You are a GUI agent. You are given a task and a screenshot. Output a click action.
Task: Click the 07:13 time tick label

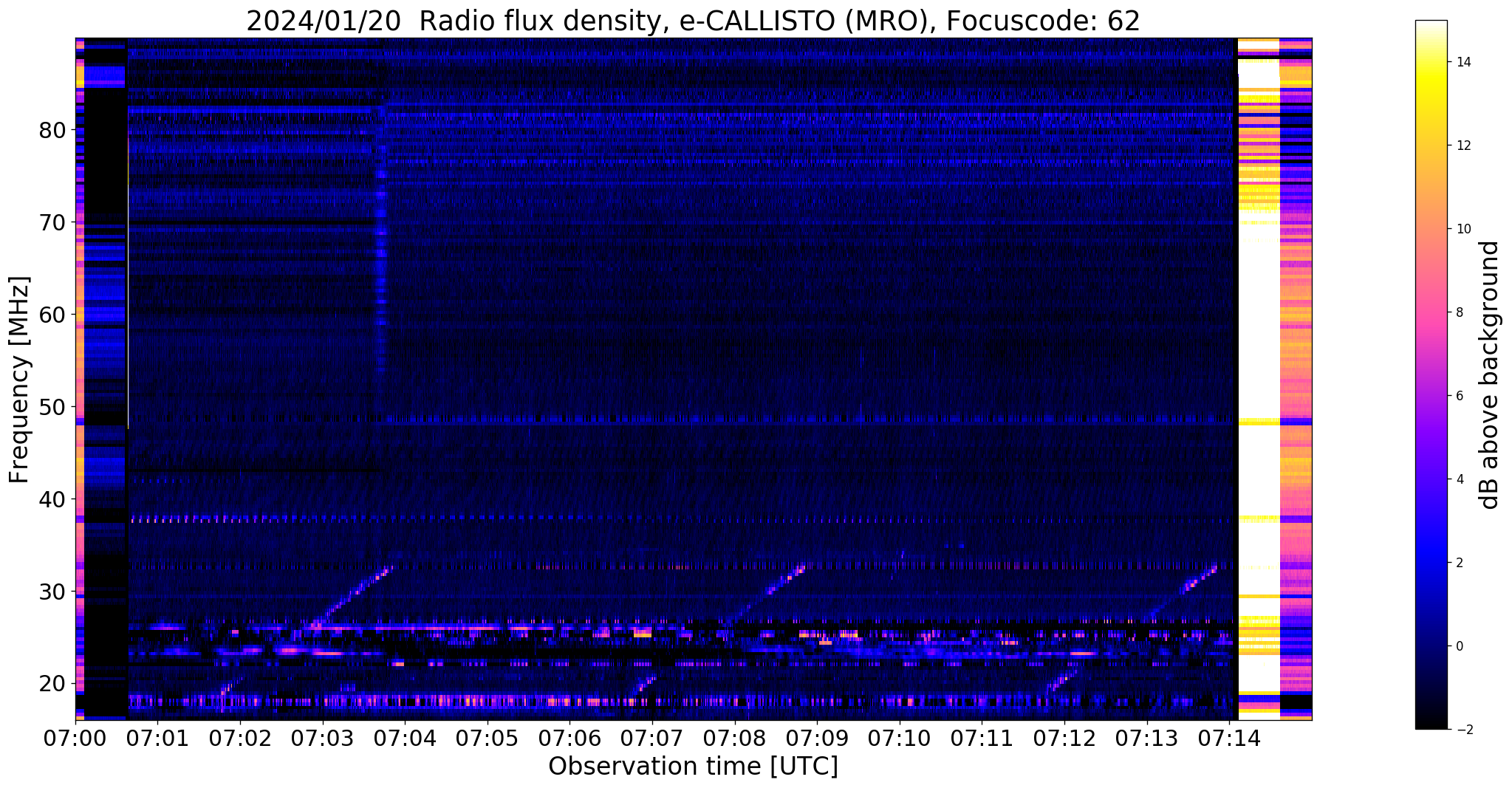click(1147, 738)
